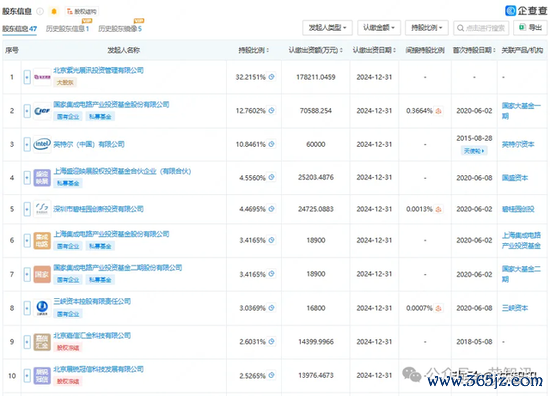Open the 认缴金额 dropdown filter
550x396 pixels.
pyautogui.click(x=378, y=28)
